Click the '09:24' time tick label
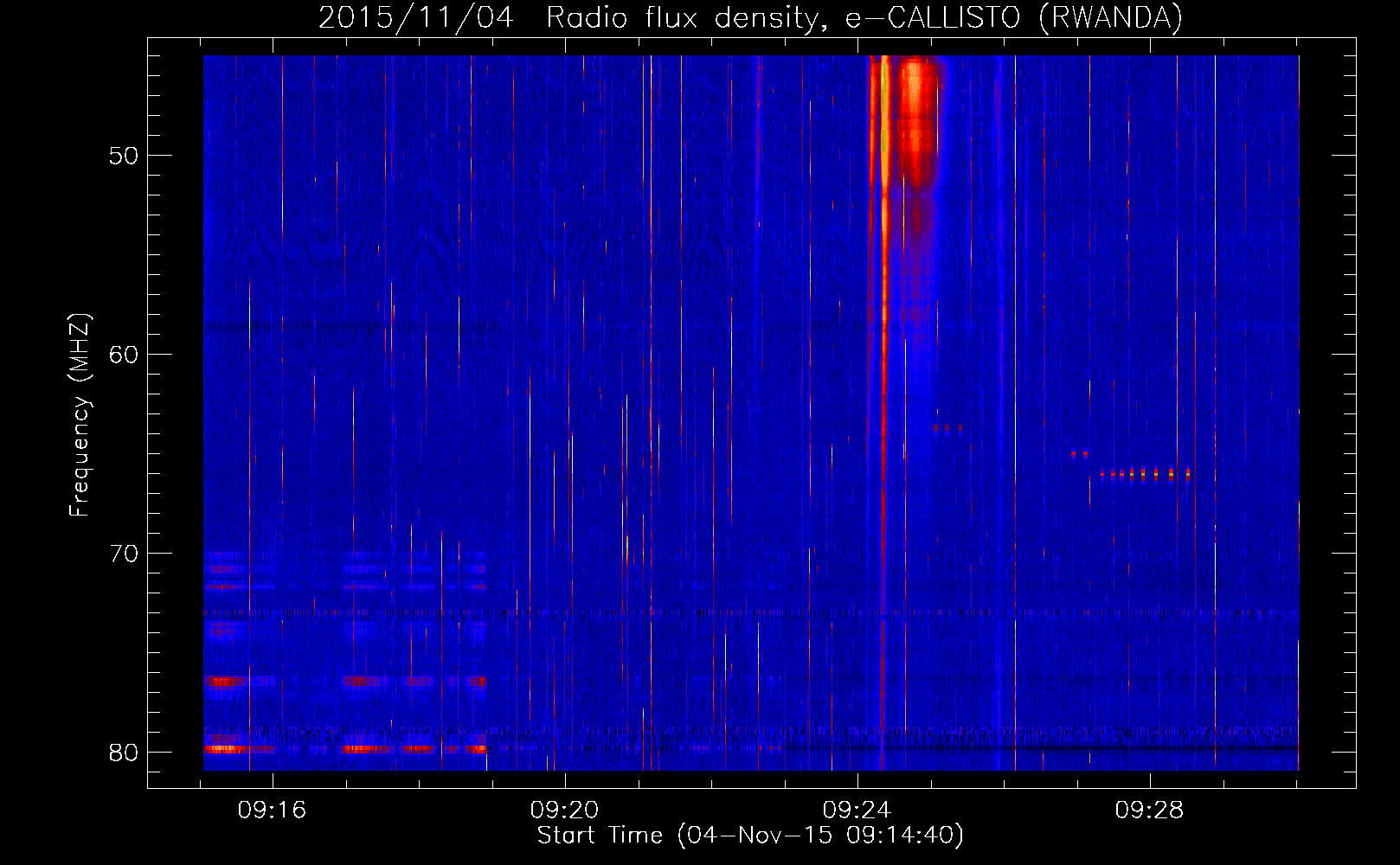Image resolution: width=1400 pixels, height=865 pixels. coord(857,811)
